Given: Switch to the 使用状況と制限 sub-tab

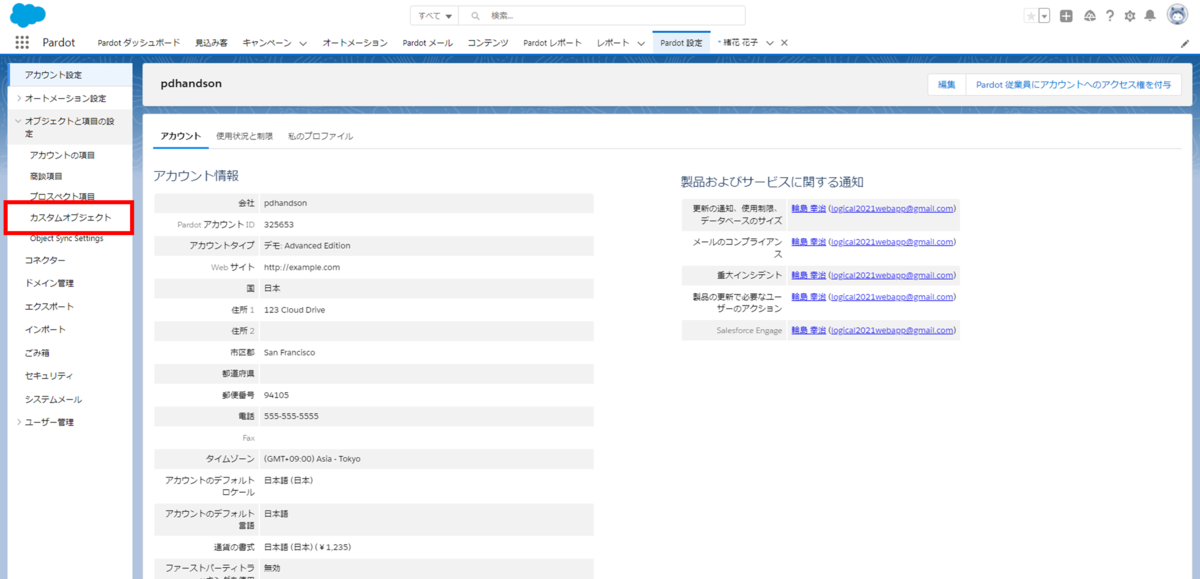Looking at the screenshot, I should point(244,136).
